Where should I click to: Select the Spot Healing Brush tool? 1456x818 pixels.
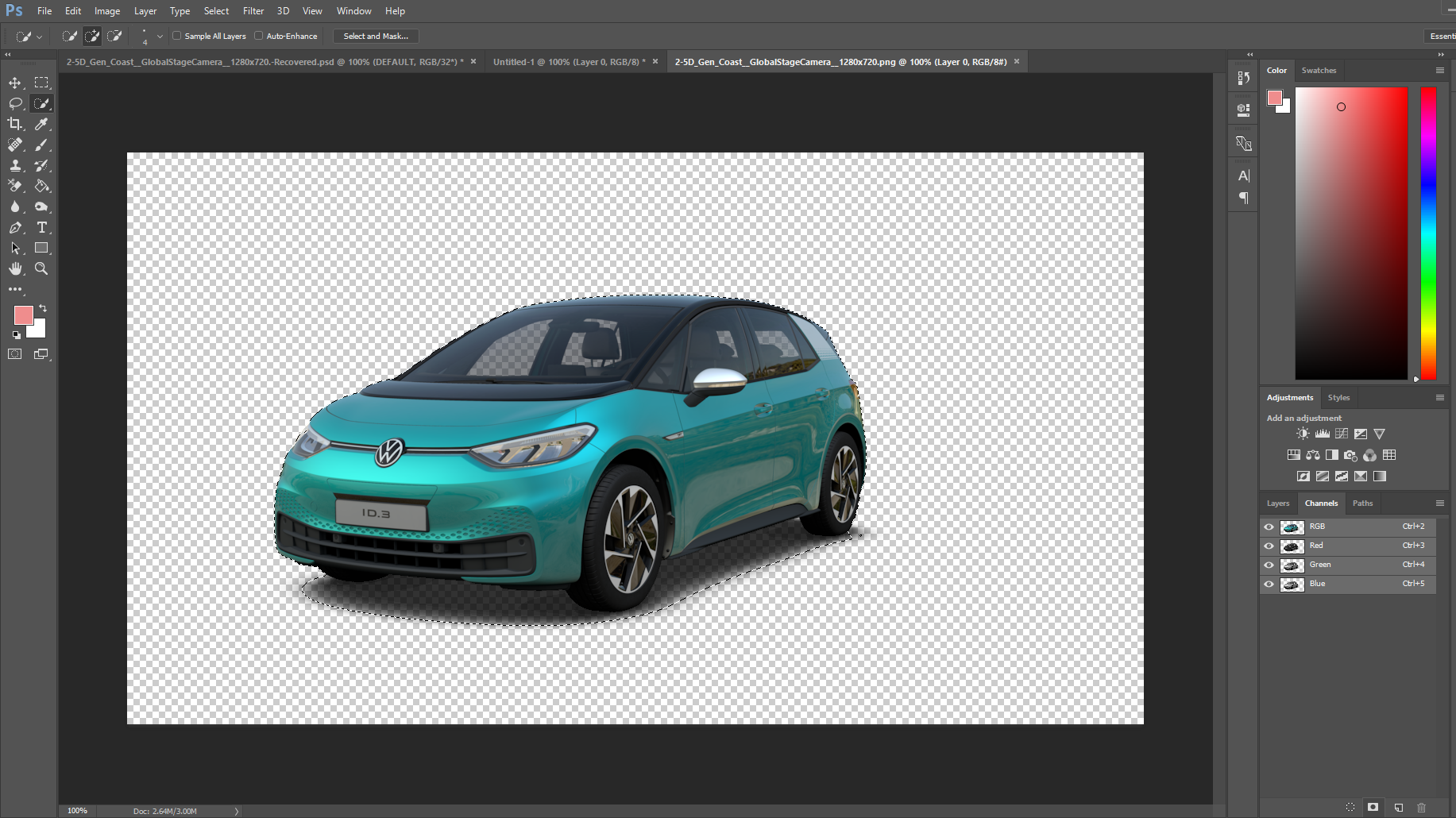(x=15, y=145)
